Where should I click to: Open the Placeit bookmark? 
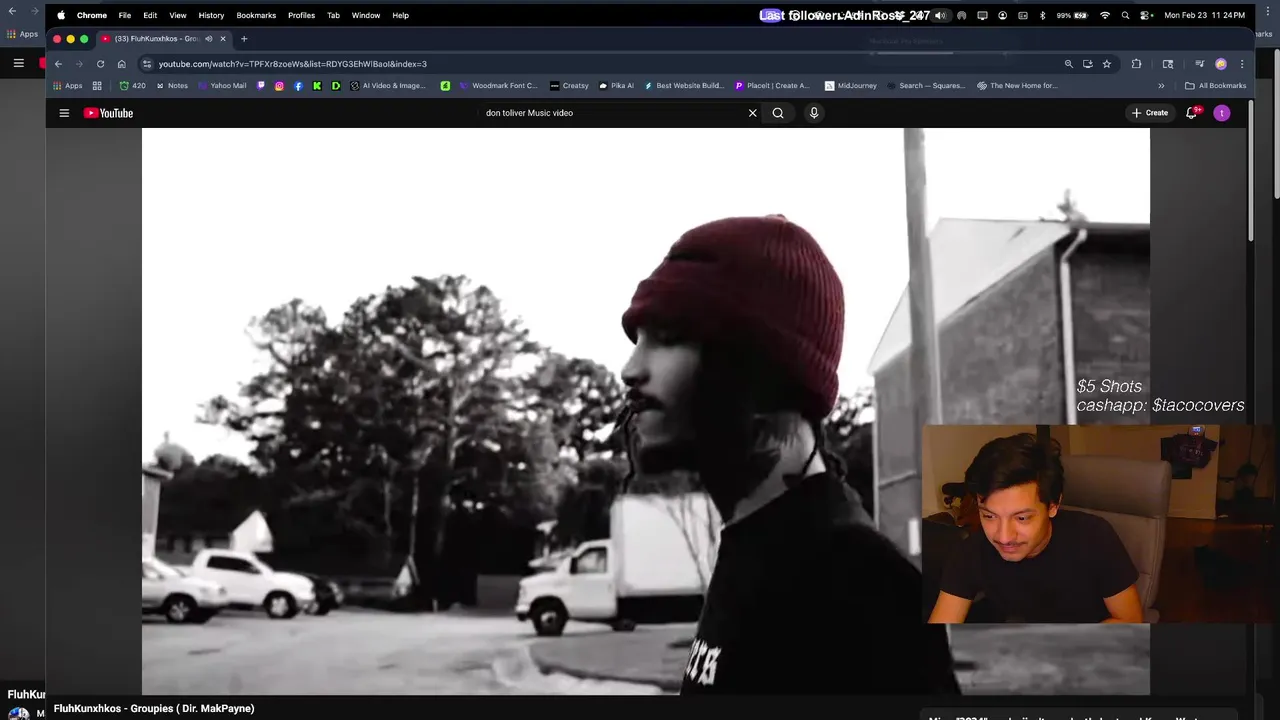click(772, 86)
